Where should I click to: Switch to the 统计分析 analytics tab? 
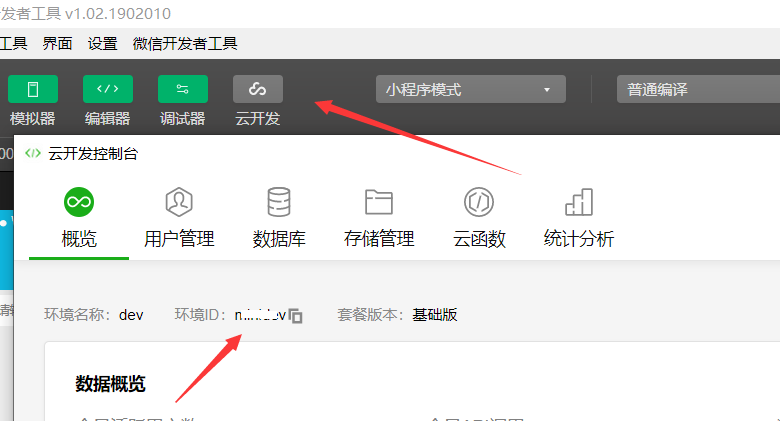click(x=579, y=218)
